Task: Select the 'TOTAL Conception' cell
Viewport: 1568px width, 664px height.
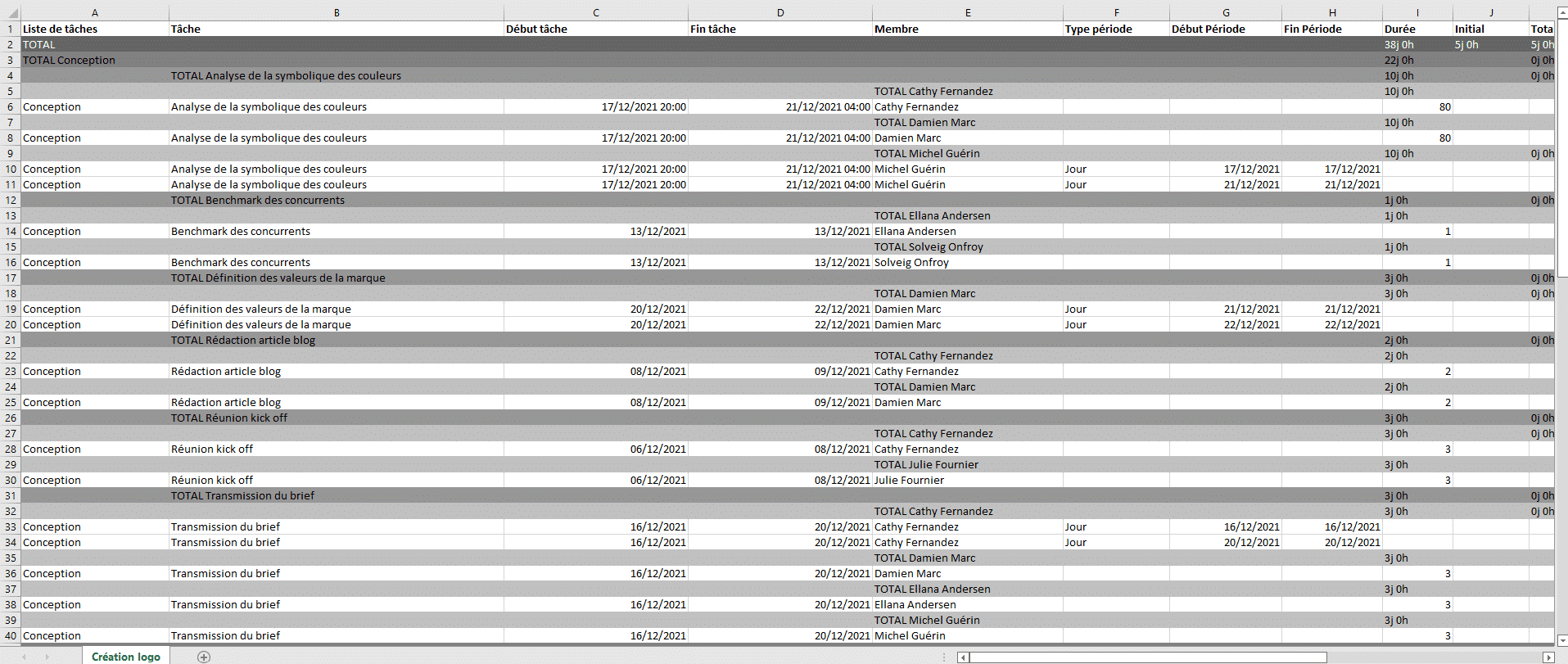Action: point(95,60)
